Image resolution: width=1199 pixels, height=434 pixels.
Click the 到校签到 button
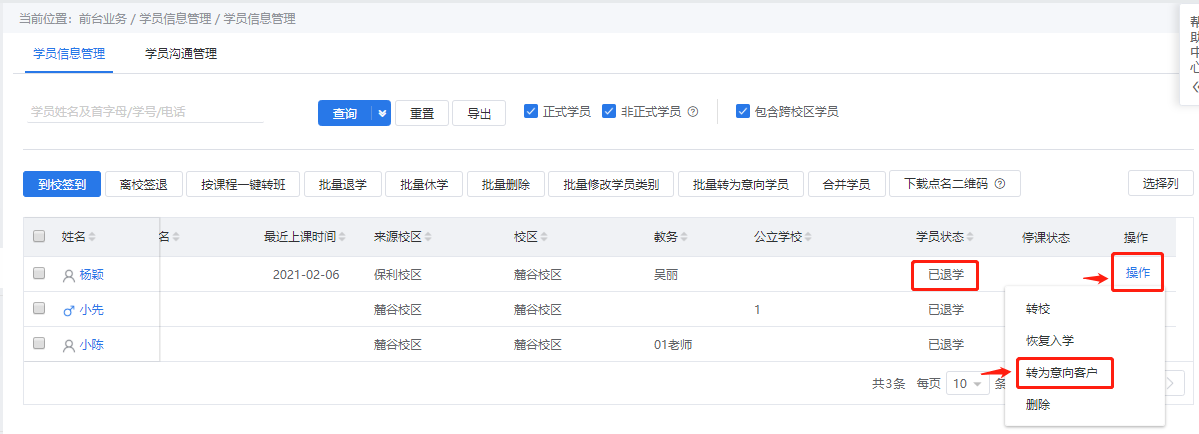tap(62, 184)
